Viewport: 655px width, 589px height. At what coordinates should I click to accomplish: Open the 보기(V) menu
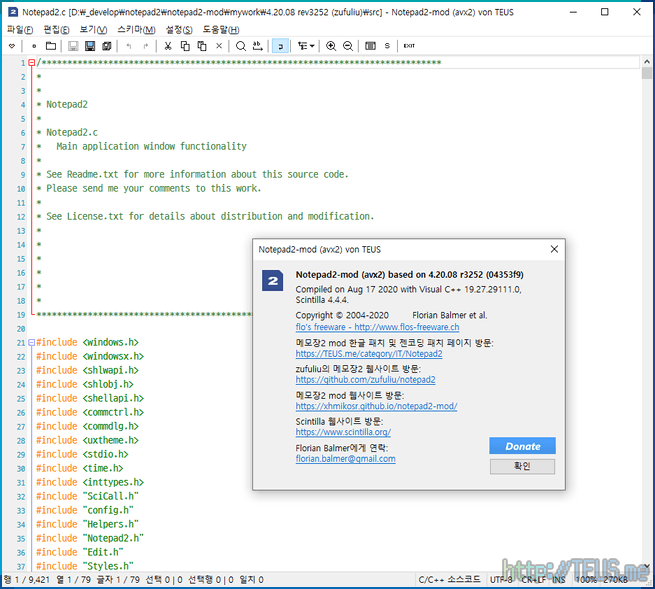click(x=93, y=30)
